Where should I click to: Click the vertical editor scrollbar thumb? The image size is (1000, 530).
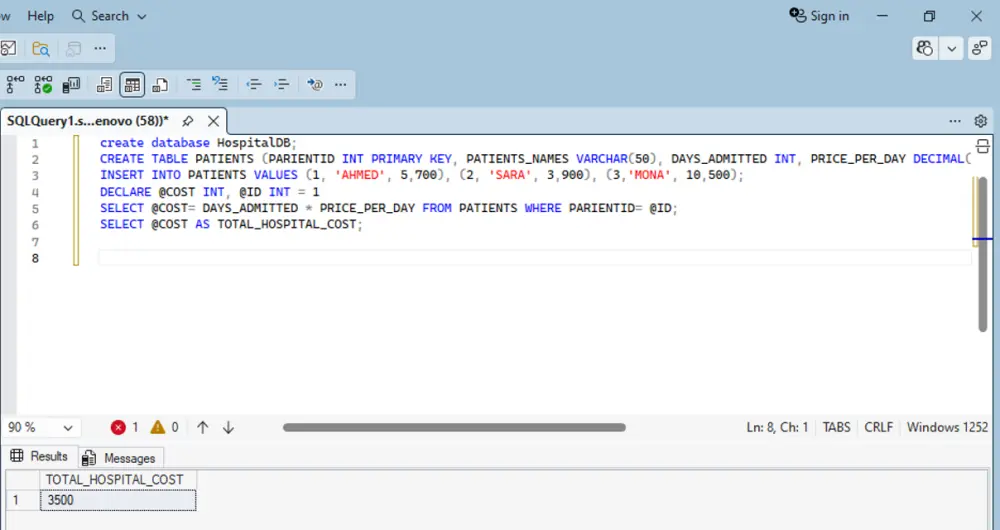pos(982,253)
